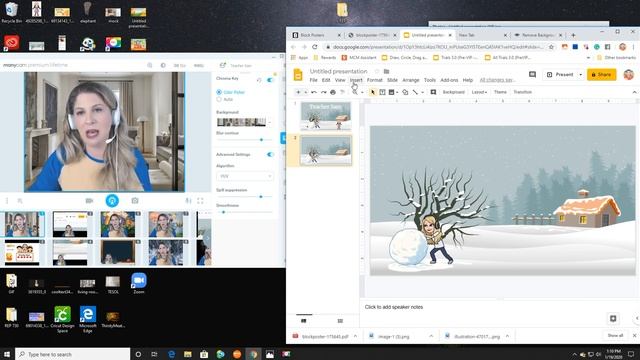
Task: Click ManyCam snapshot camera icon
Action: 135,200
